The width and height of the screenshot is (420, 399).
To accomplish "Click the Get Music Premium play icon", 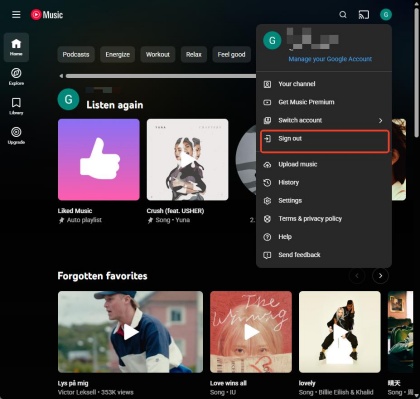I will click(267, 102).
